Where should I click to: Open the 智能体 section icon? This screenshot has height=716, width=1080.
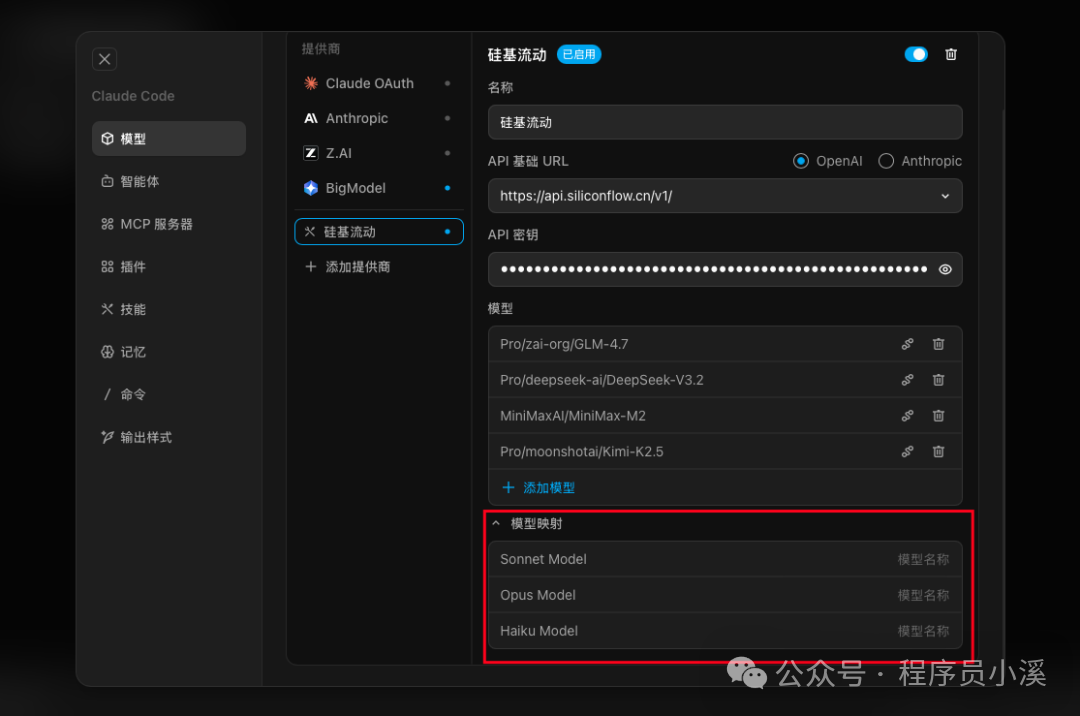click(107, 181)
